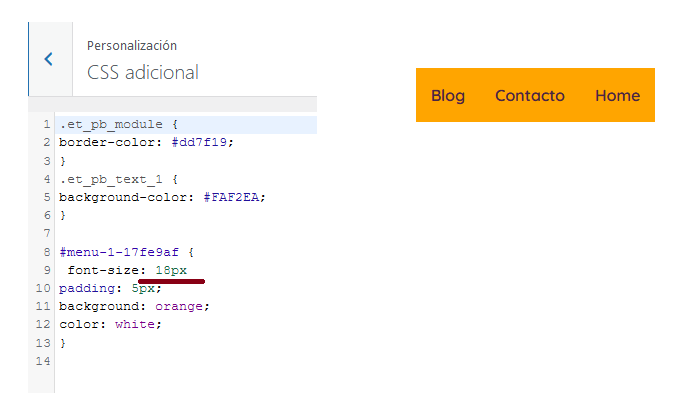This screenshot has height=408, width=677.
Task: Click the #menu-1-17fe9af selector line
Action: point(127,252)
